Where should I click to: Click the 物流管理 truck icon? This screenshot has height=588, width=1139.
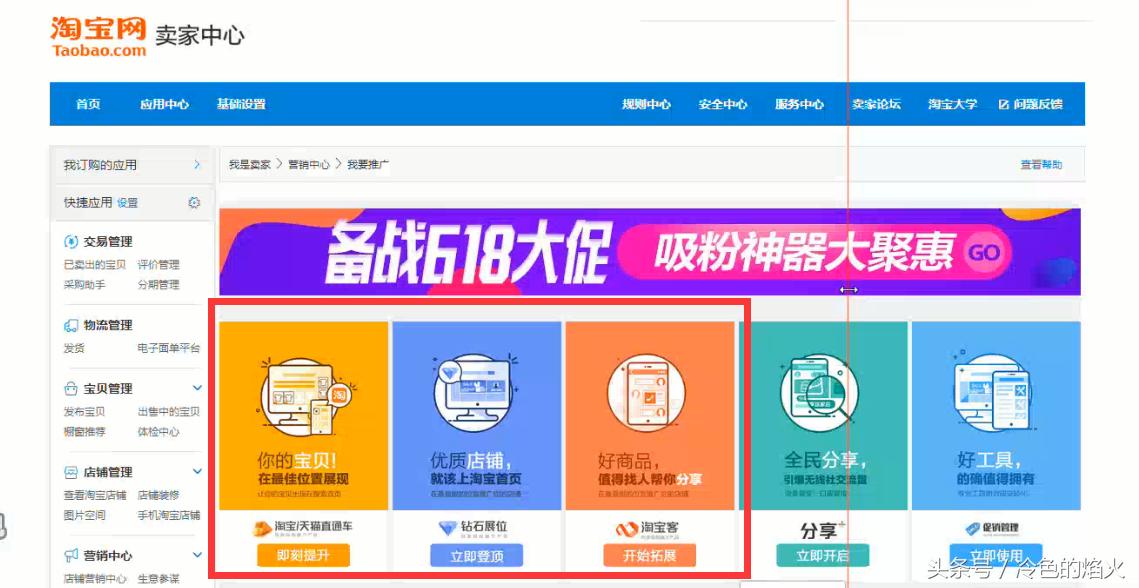coord(71,325)
